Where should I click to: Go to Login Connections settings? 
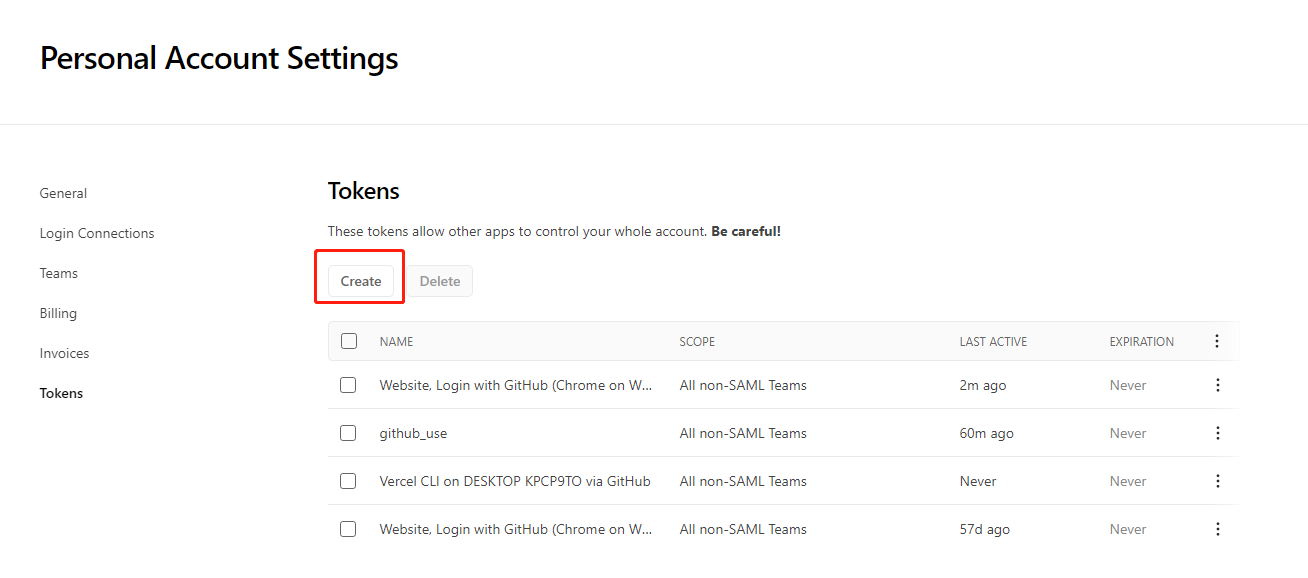[x=97, y=233]
